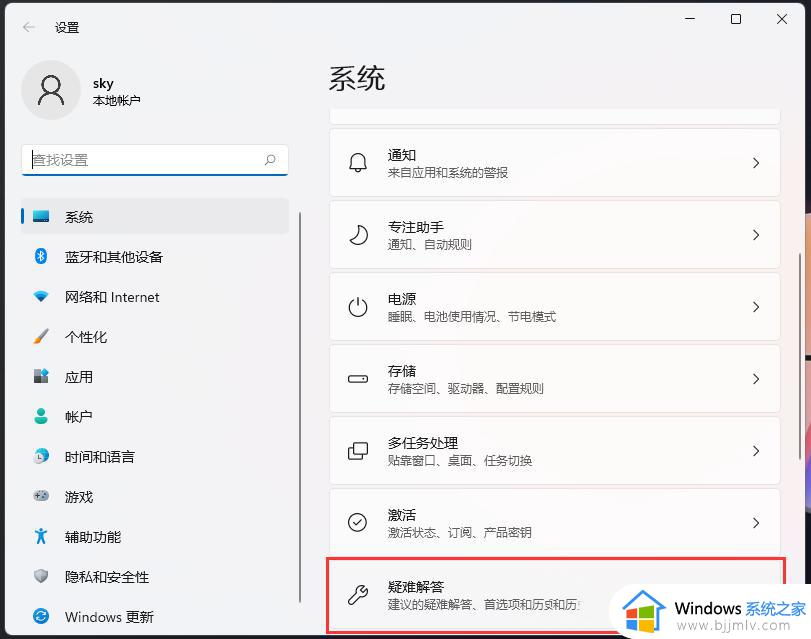This screenshot has width=811, height=639.
Task: Click the 时间和语言 globe clock icon
Action: 41,456
